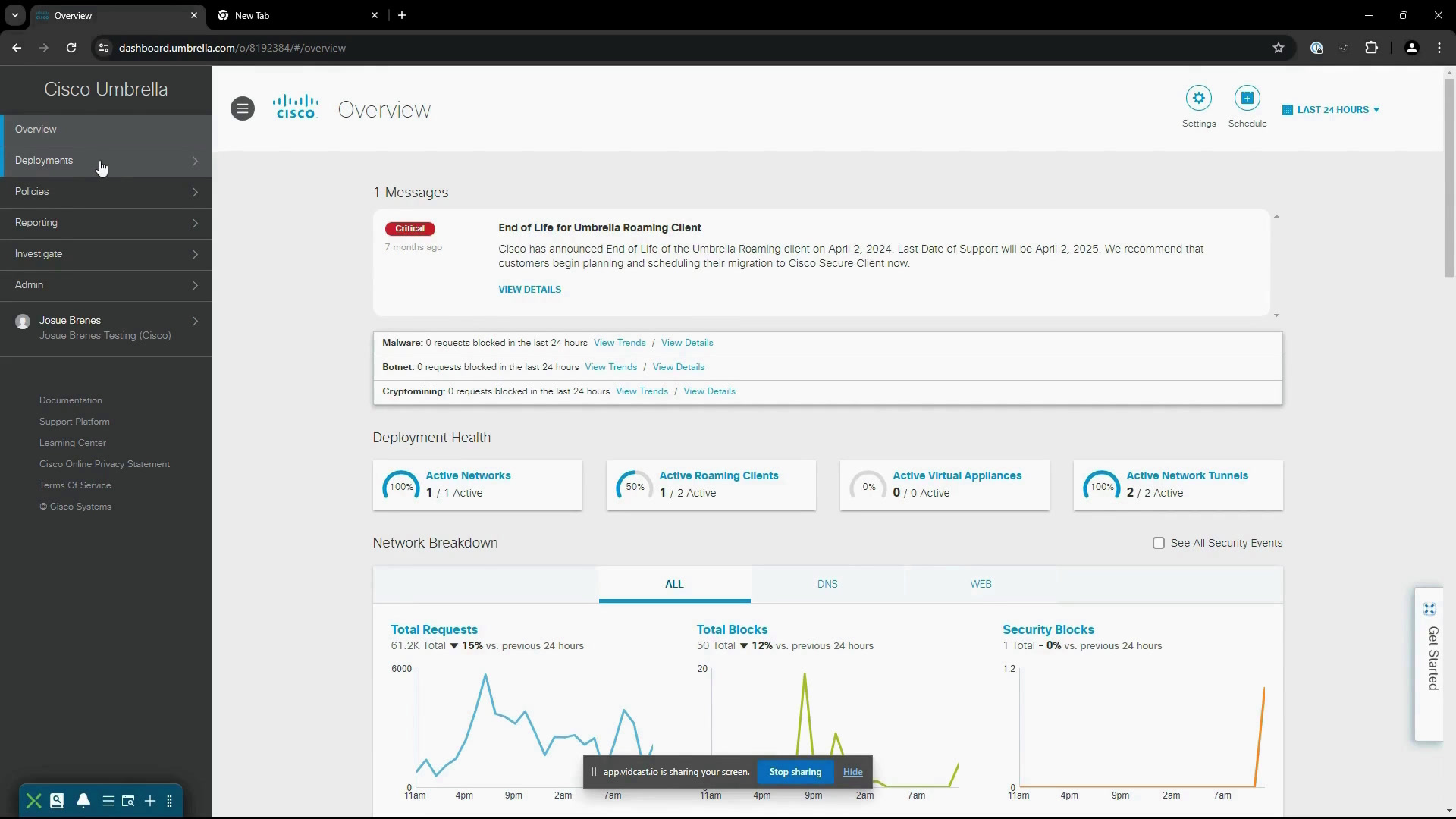
Task: Click the browser address bar URL
Action: tap(232, 48)
